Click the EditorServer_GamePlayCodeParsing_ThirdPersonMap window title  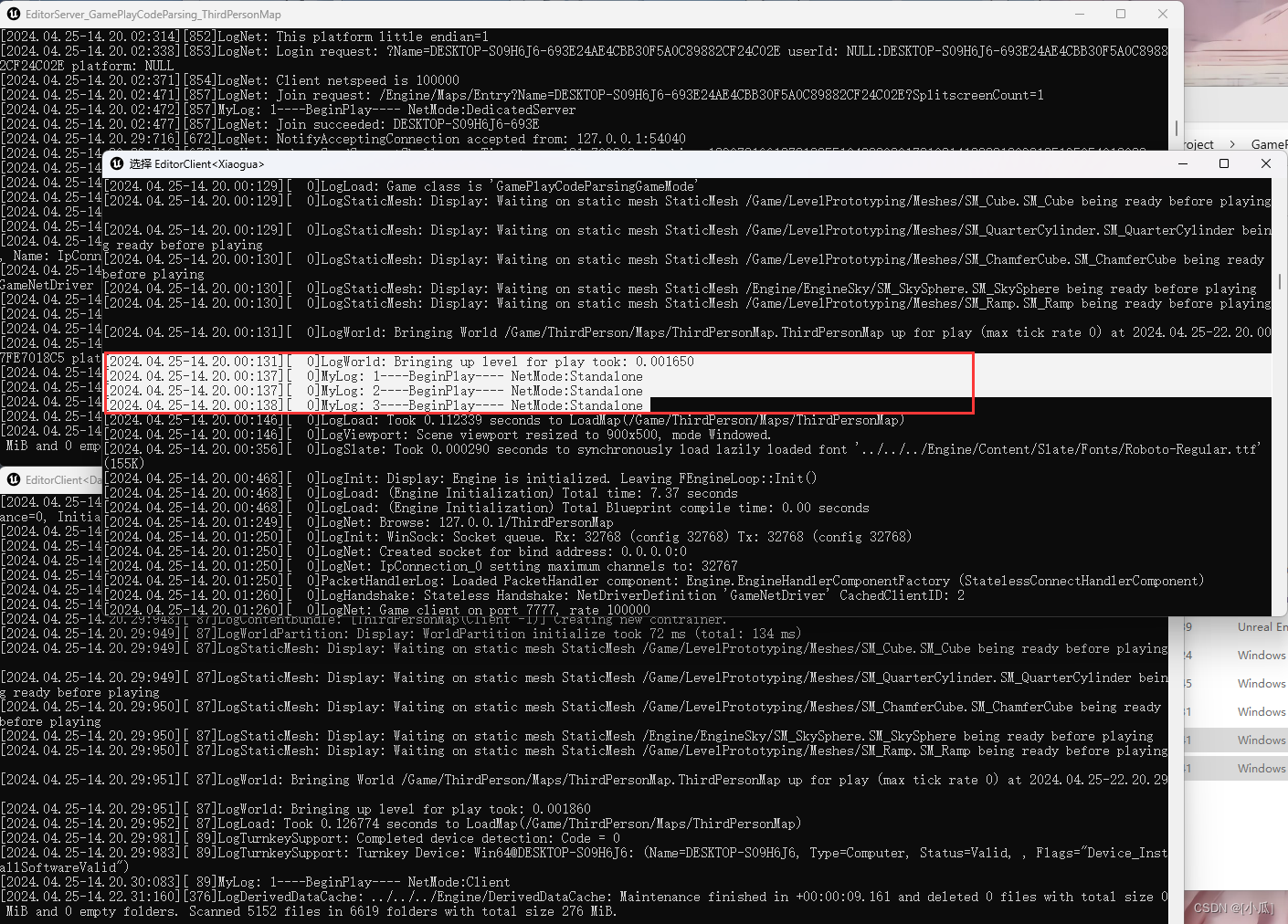point(153,15)
